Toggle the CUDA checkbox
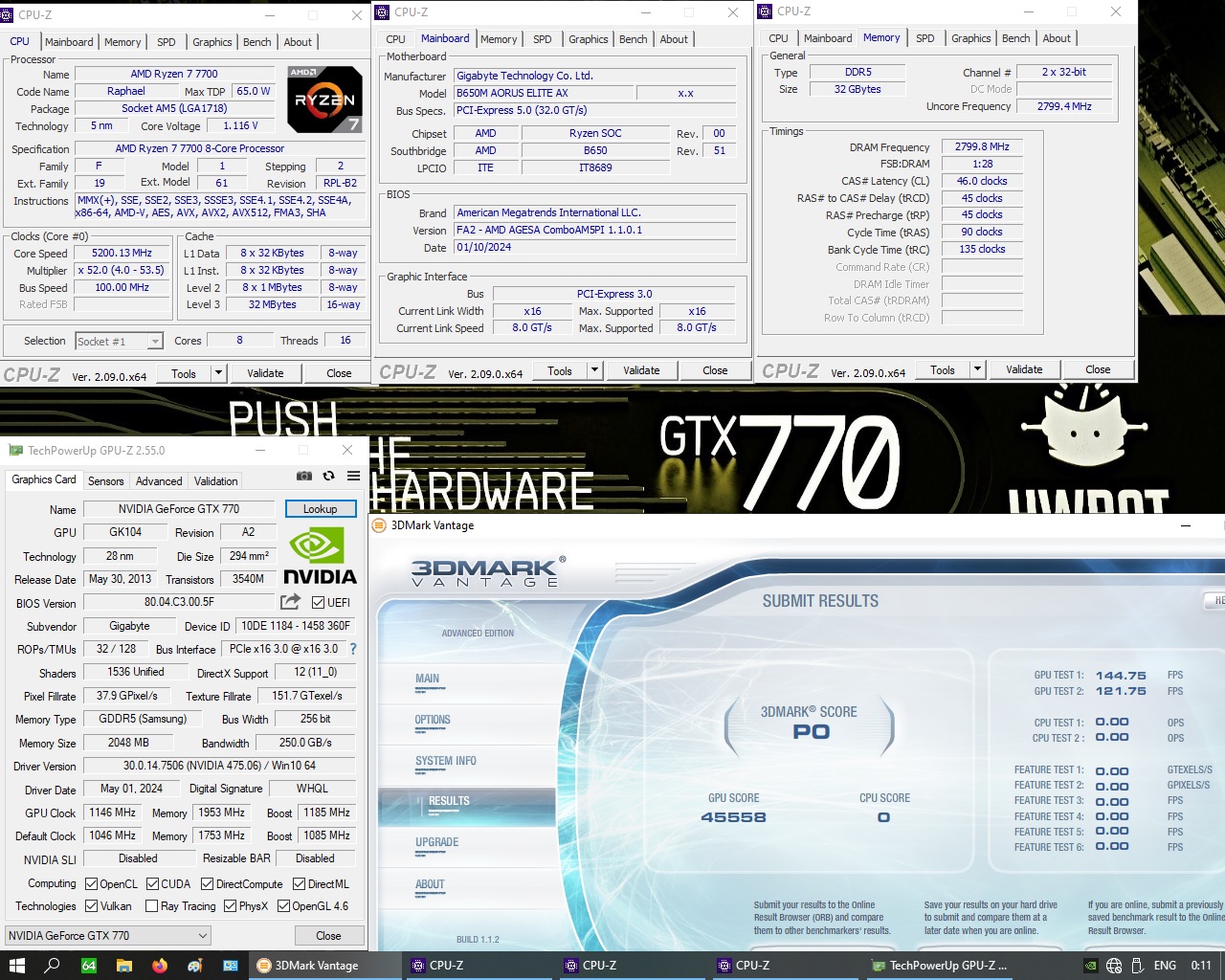 coord(153,883)
